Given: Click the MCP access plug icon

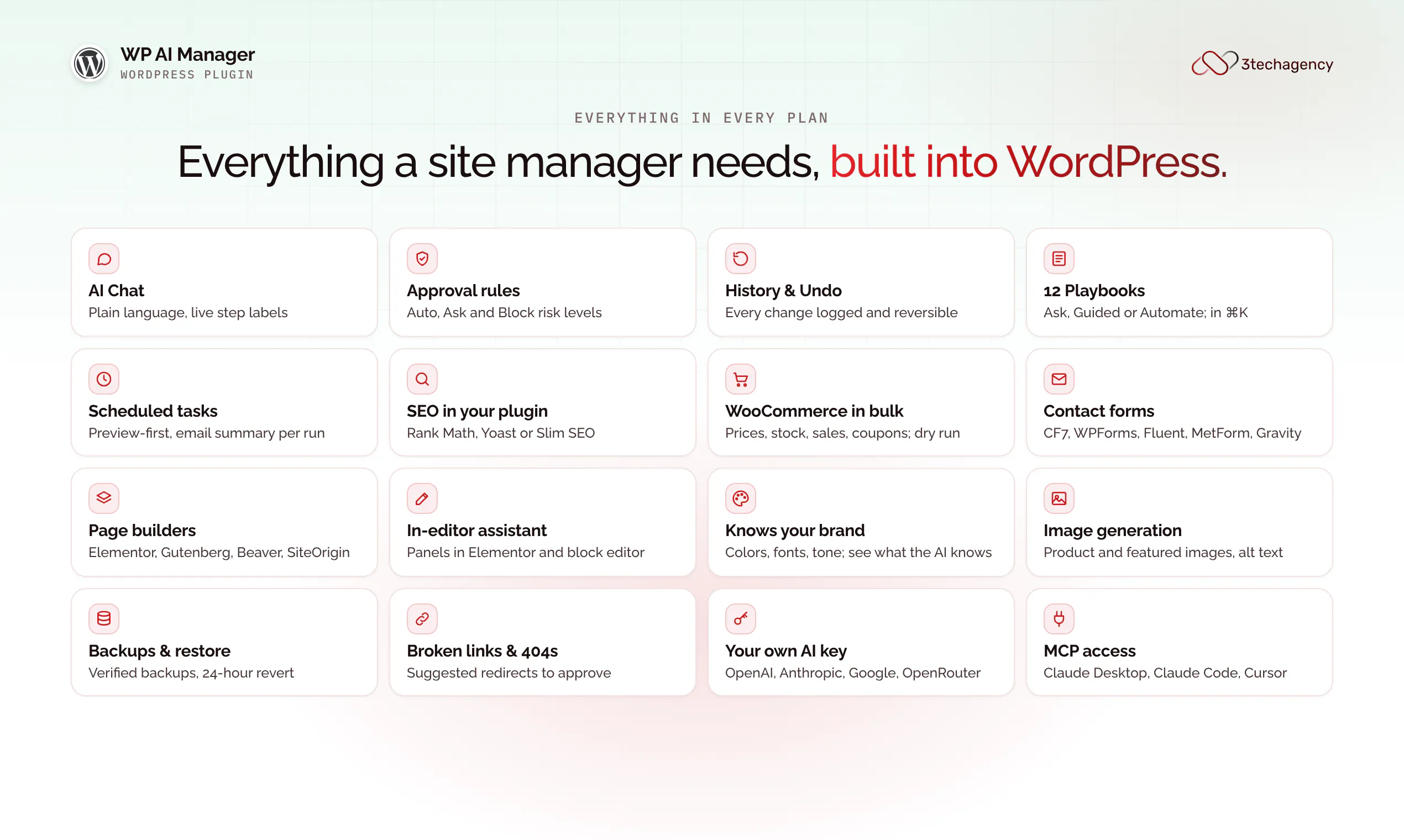Looking at the screenshot, I should click(x=1059, y=619).
